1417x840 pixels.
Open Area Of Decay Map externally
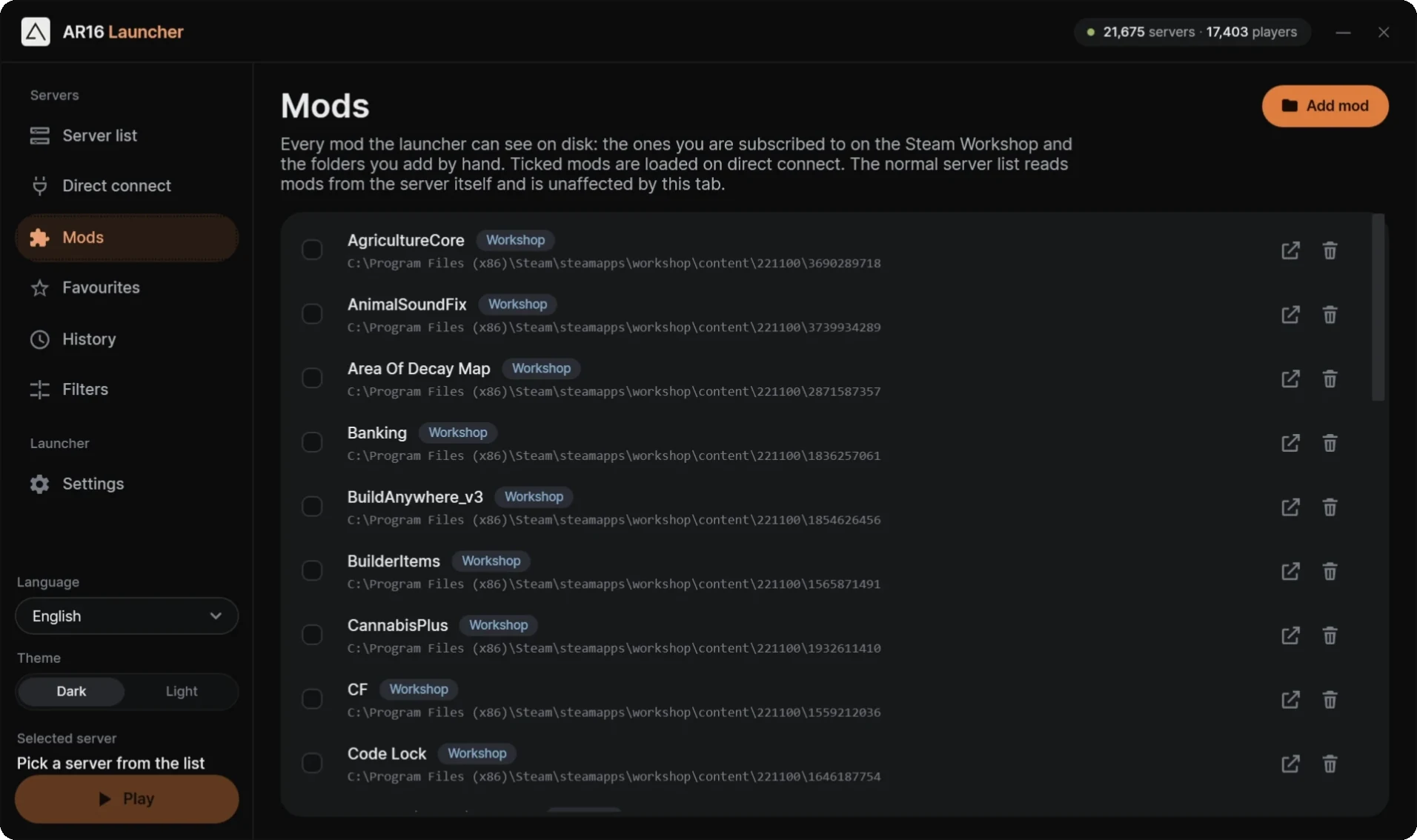[x=1290, y=379]
